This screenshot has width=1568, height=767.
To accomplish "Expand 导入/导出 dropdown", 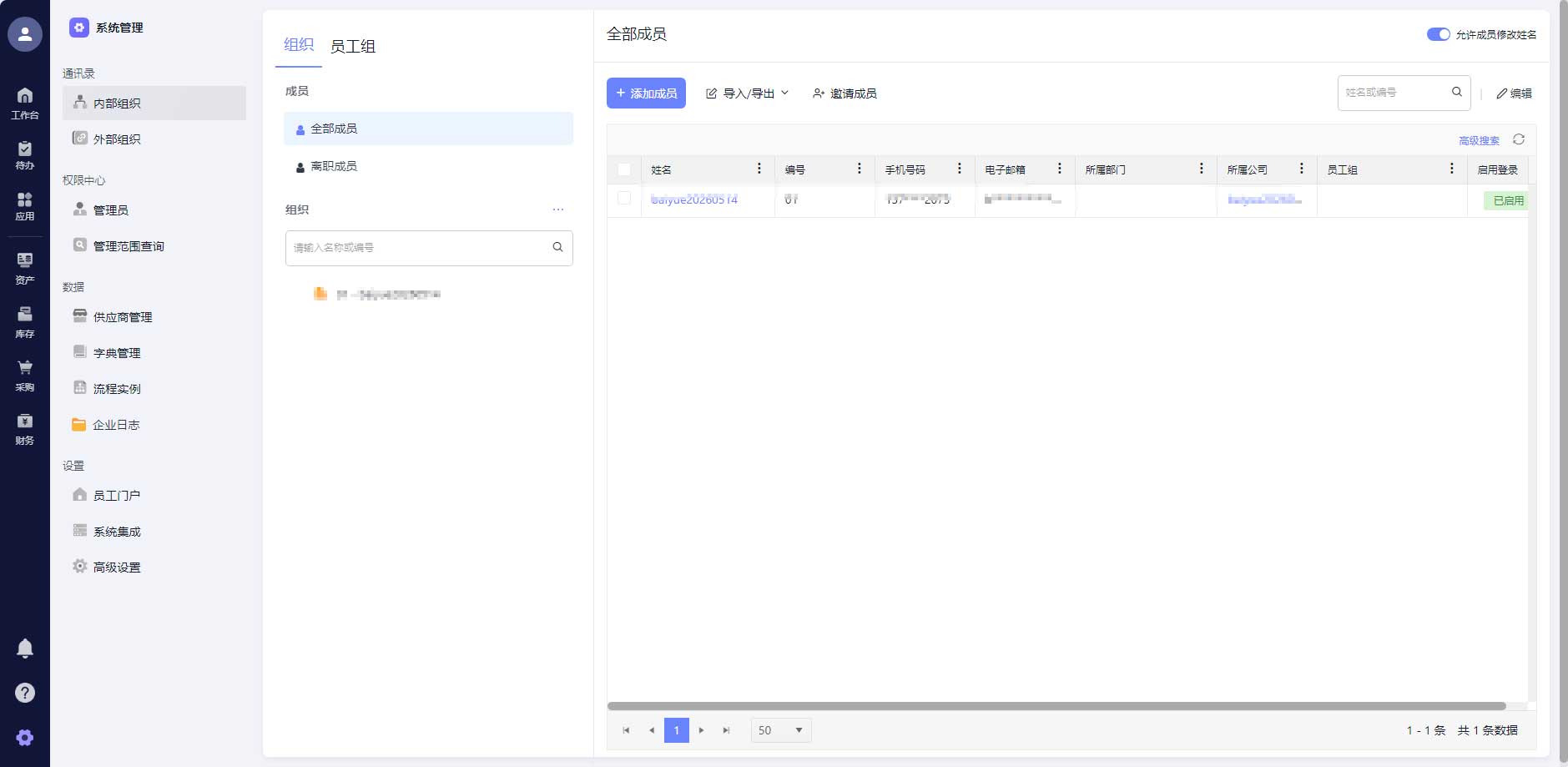I will 747,93.
